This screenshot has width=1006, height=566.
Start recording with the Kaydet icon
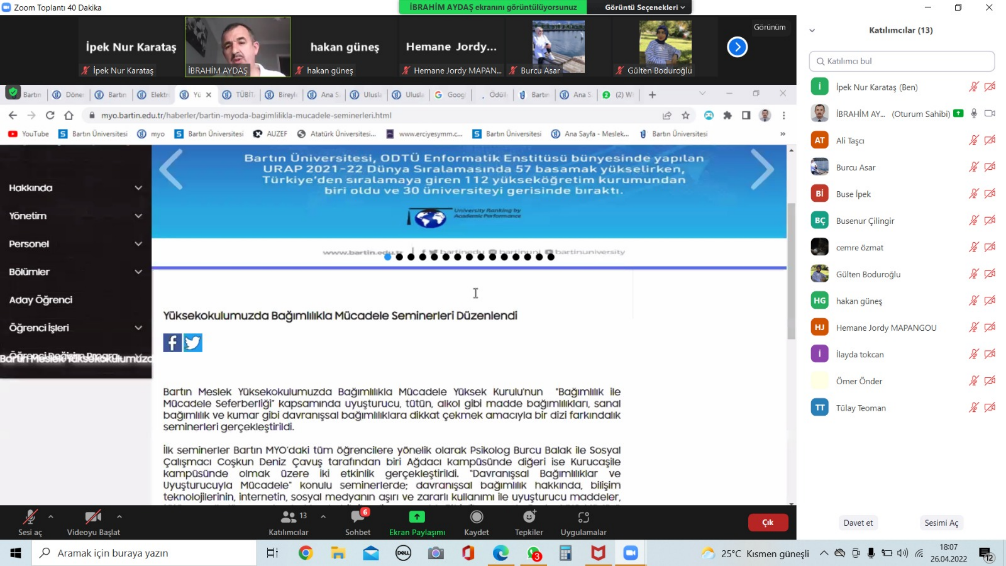coord(476,518)
